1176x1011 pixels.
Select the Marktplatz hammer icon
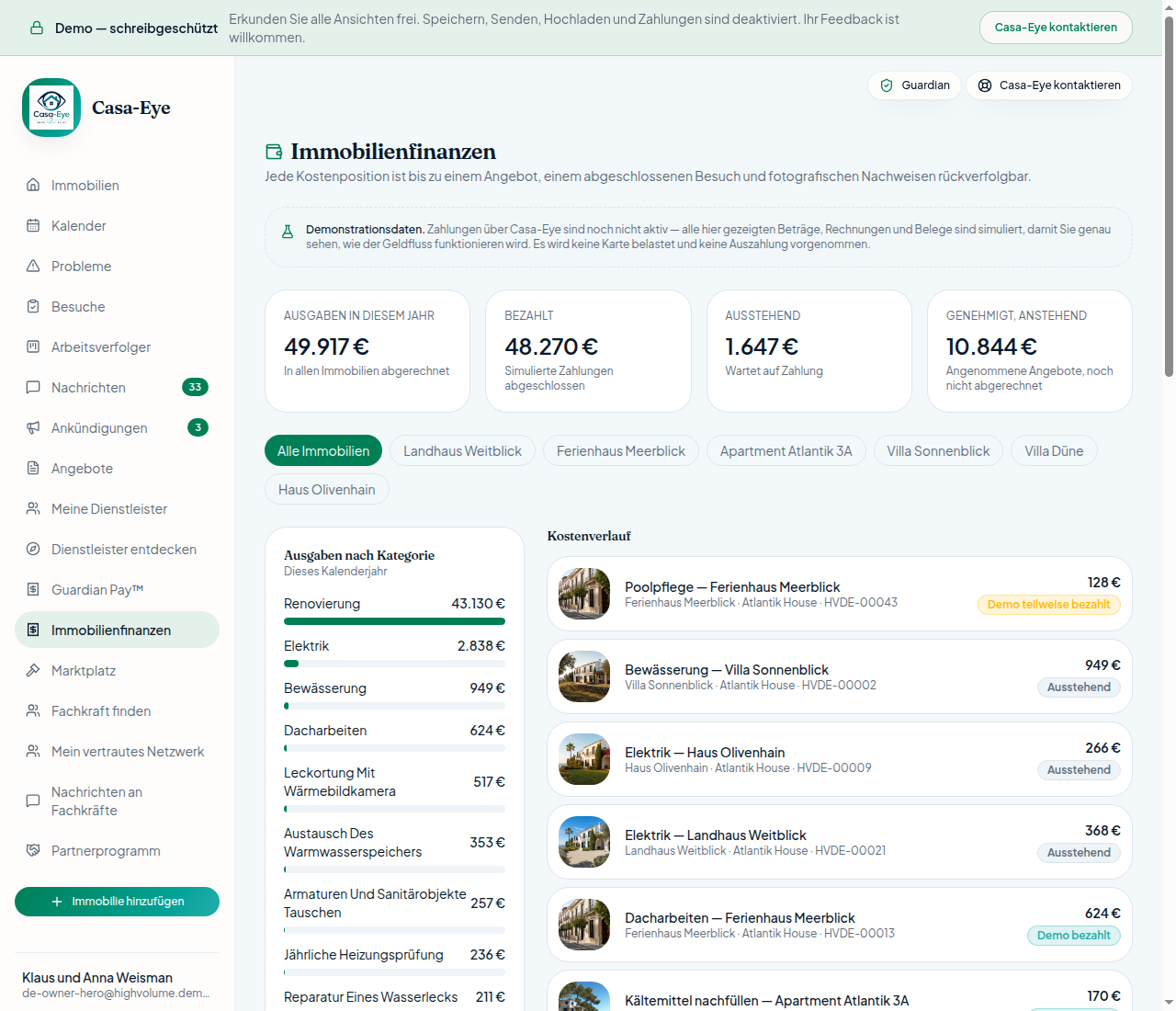click(x=33, y=670)
